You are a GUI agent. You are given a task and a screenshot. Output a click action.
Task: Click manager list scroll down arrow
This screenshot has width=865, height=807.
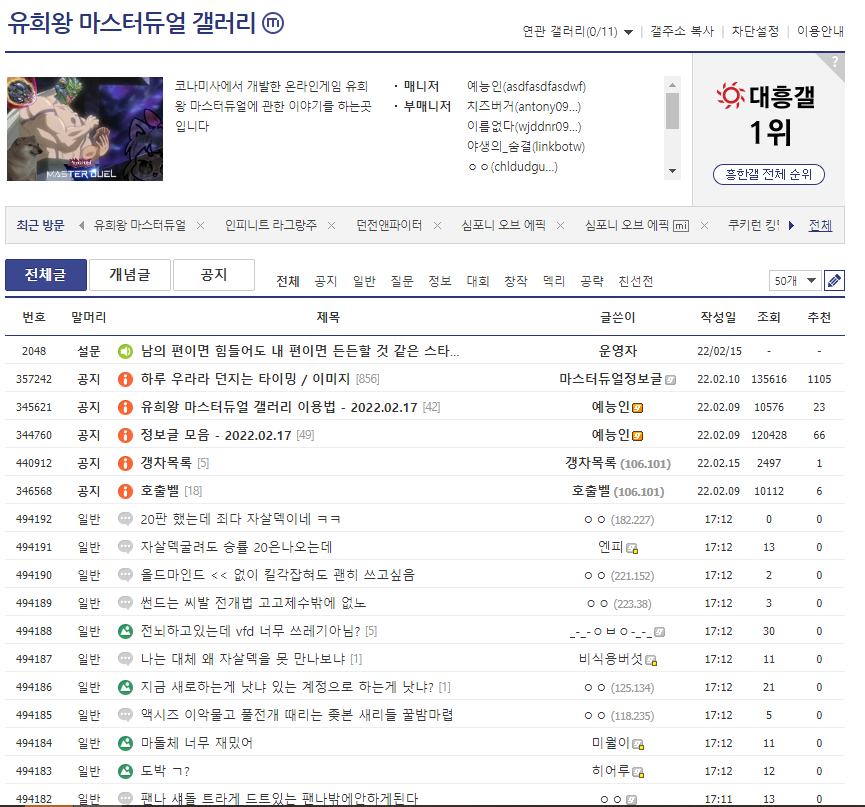click(672, 171)
